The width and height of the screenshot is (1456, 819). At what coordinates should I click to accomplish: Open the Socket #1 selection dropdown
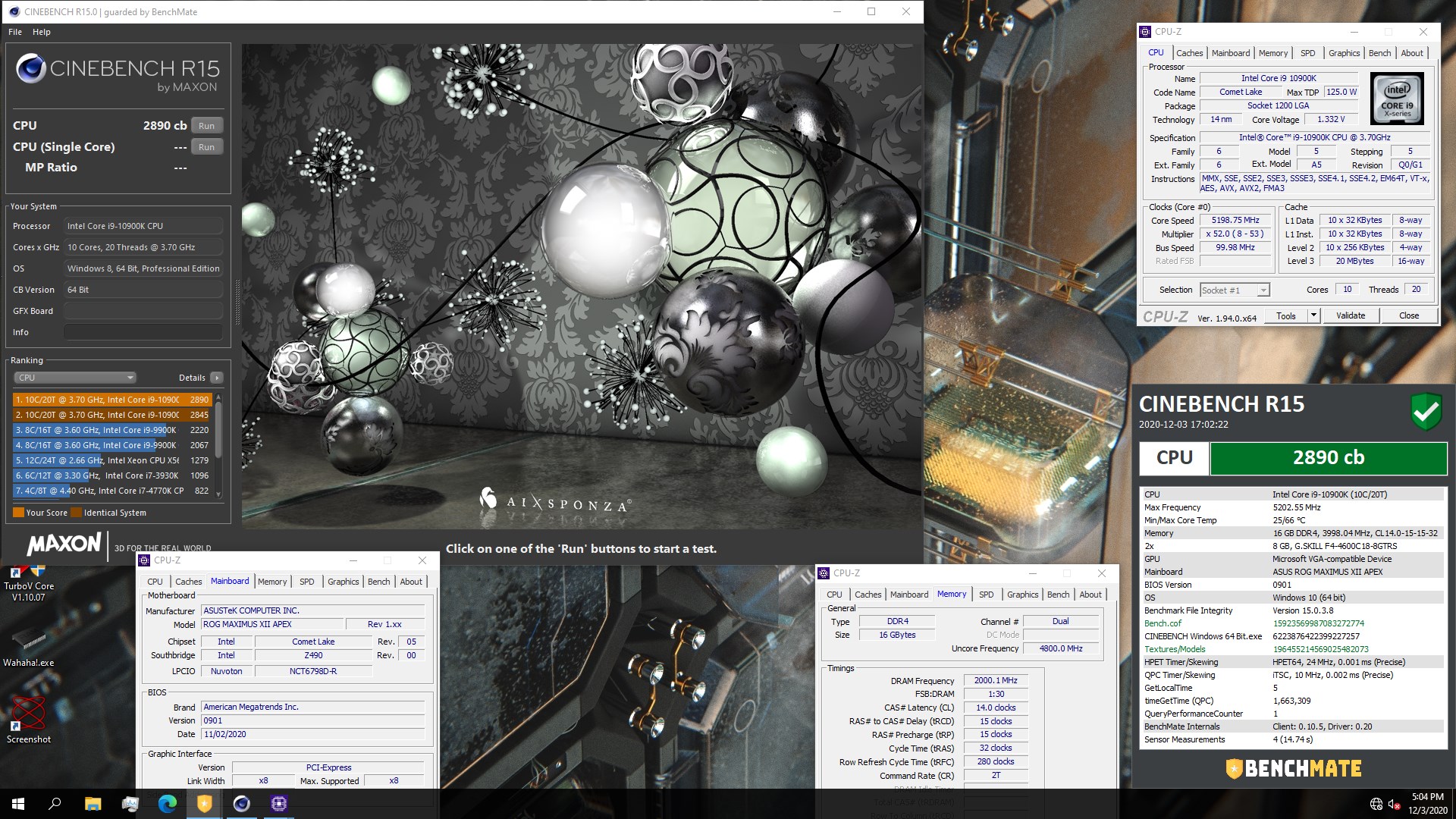pos(1235,290)
